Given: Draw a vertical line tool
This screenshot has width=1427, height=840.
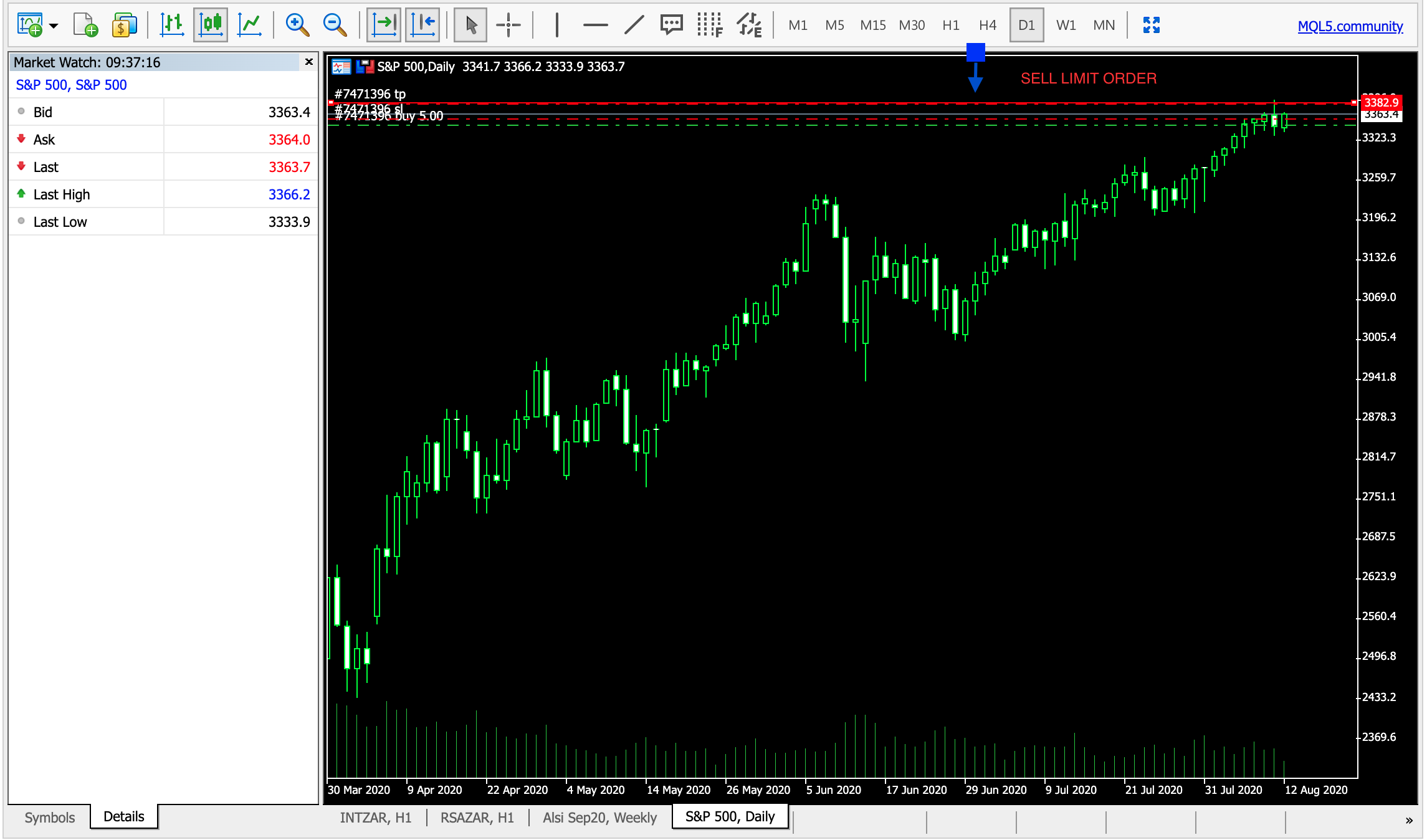Looking at the screenshot, I should pyautogui.click(x=556, y=25).
